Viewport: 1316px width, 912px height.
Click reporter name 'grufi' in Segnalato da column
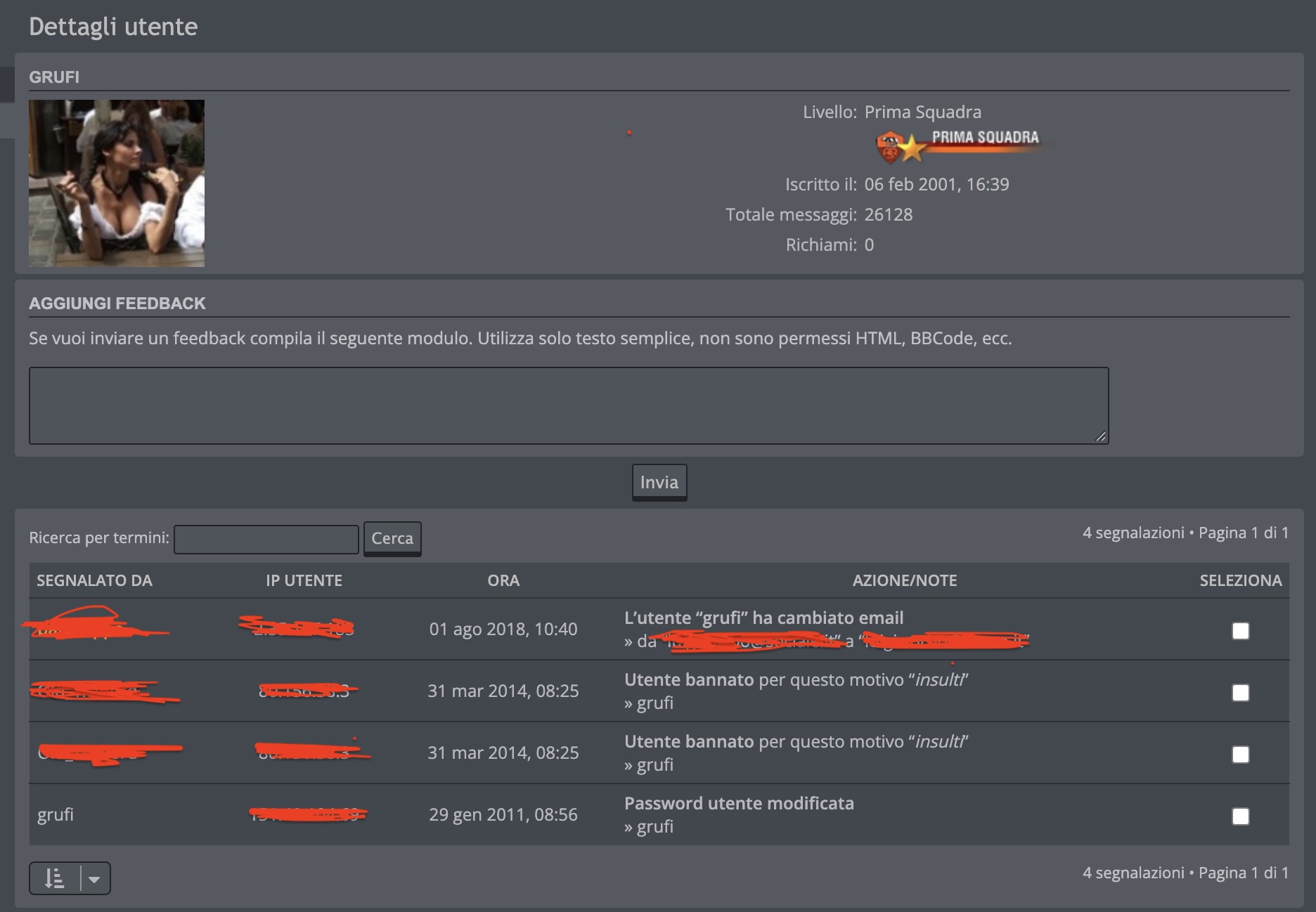point(56,815)
